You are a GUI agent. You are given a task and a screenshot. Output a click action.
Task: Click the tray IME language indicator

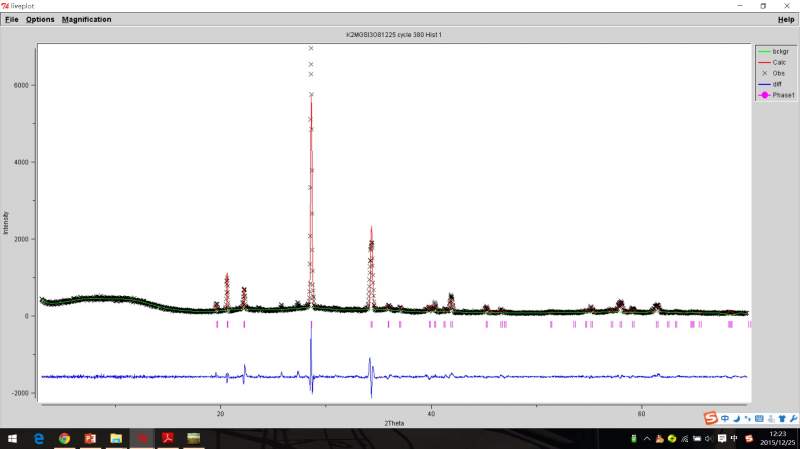[x=734, y=439]
